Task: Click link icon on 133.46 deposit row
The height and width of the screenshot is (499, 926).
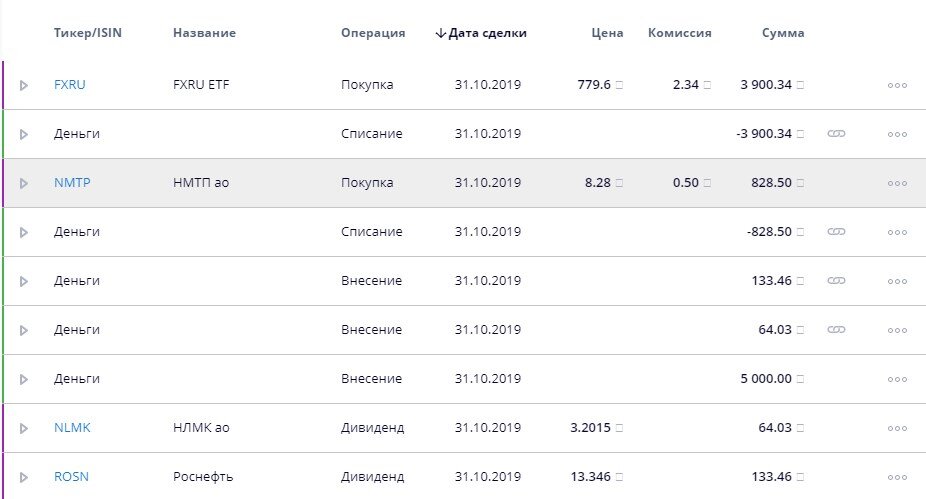Action: coord(836,281)
